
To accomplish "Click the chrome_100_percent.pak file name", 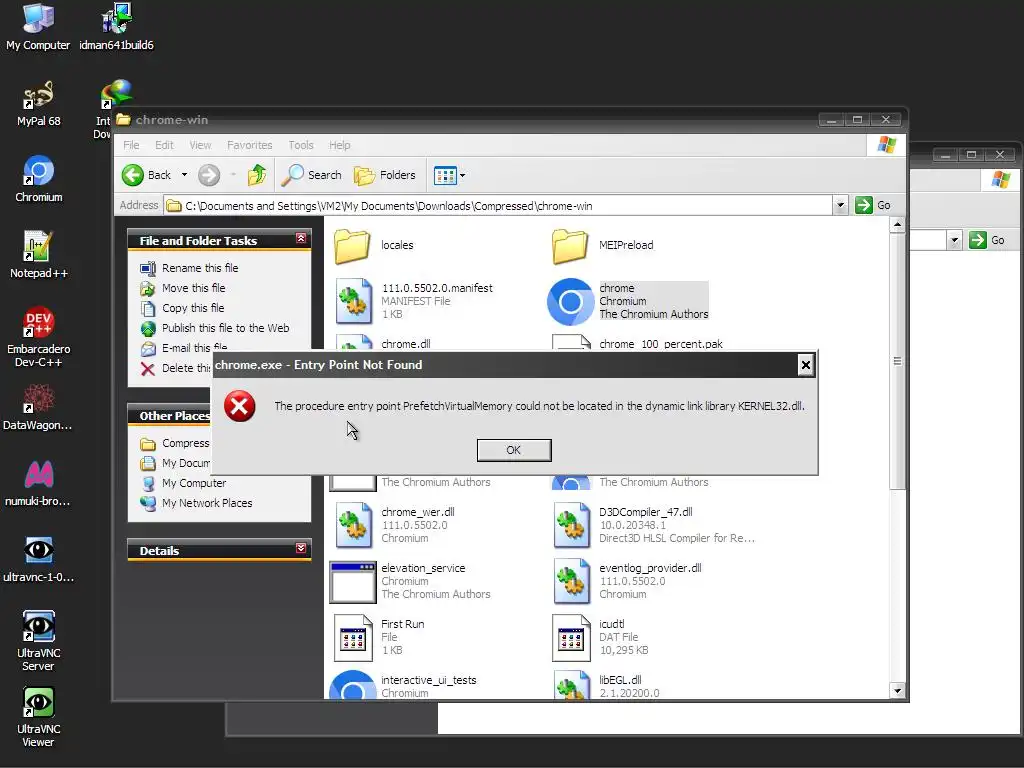I will coord(661,344).
